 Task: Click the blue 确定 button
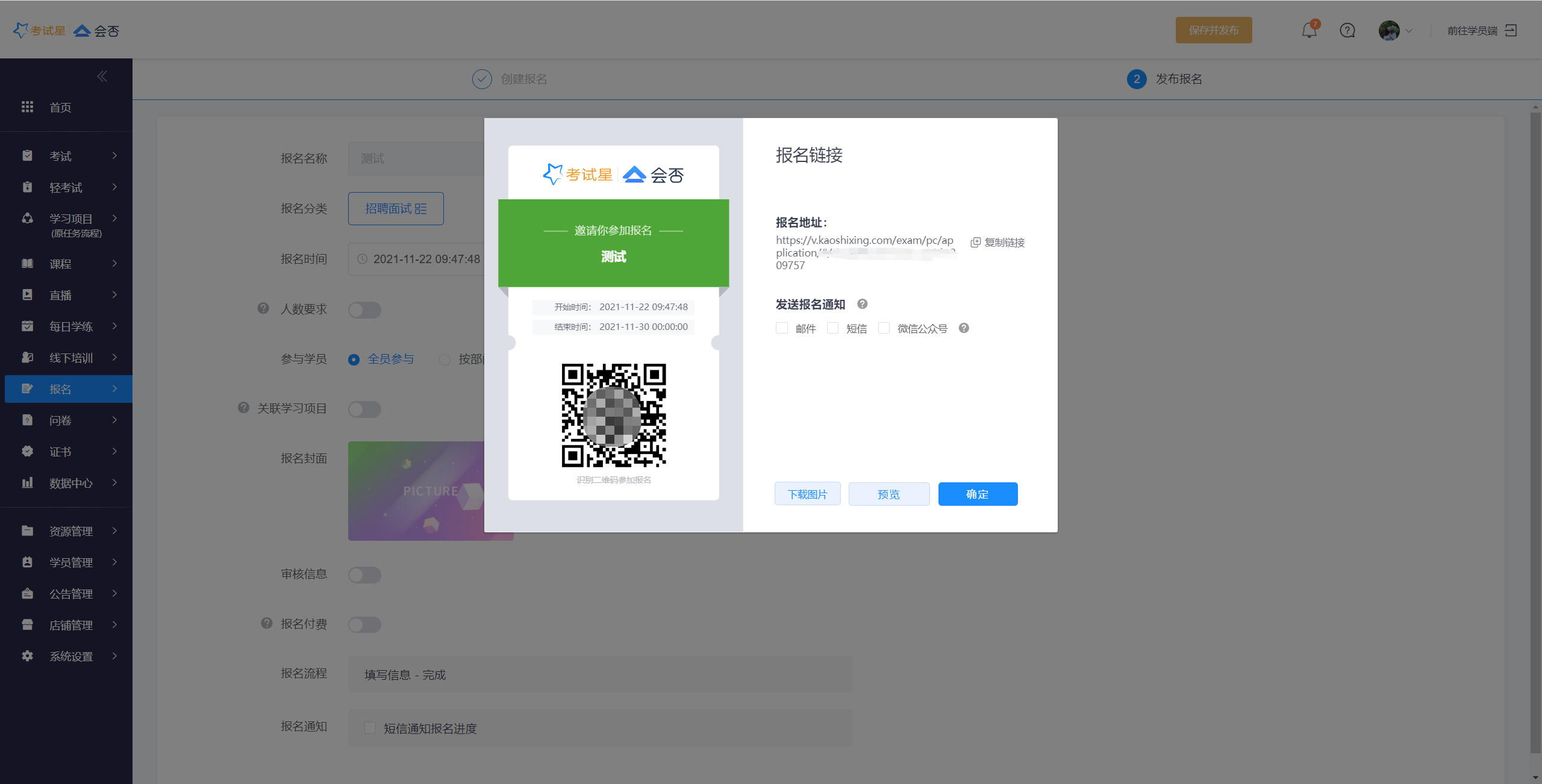977,494
